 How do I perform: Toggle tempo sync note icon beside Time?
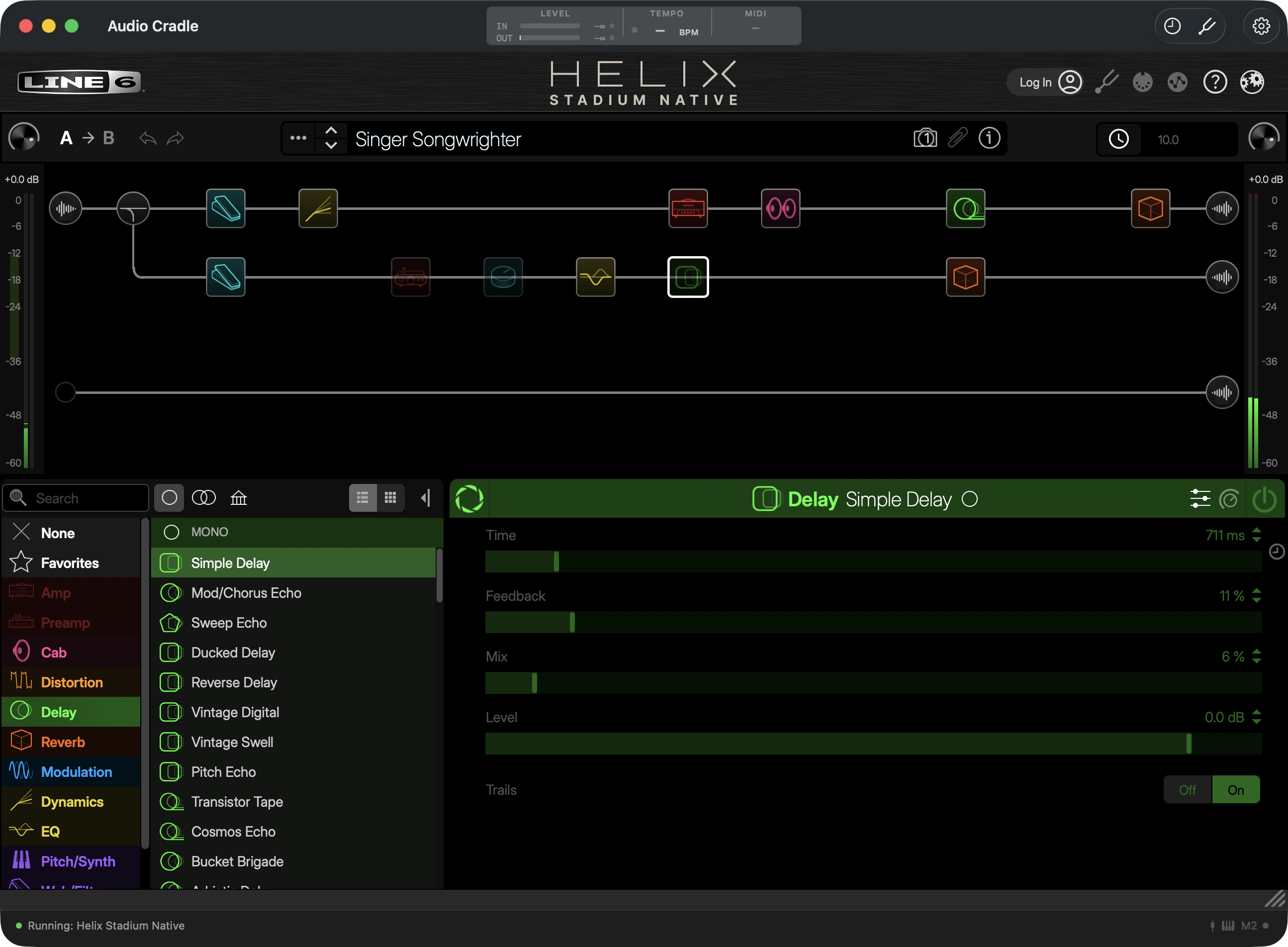pos(1277,552)
